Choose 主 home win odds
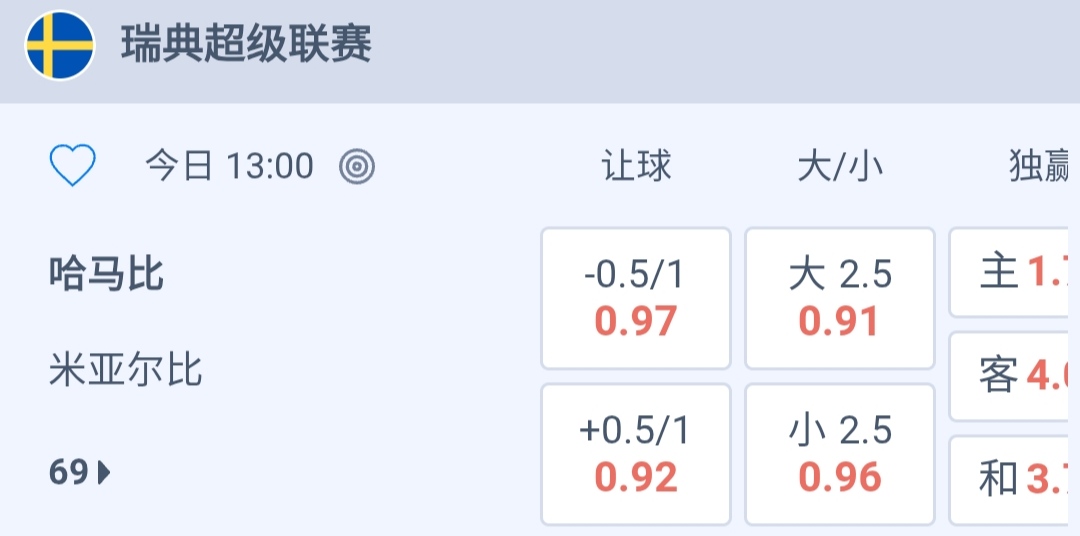Viewport: 1080px width, 536px height. click(1014, 272)
